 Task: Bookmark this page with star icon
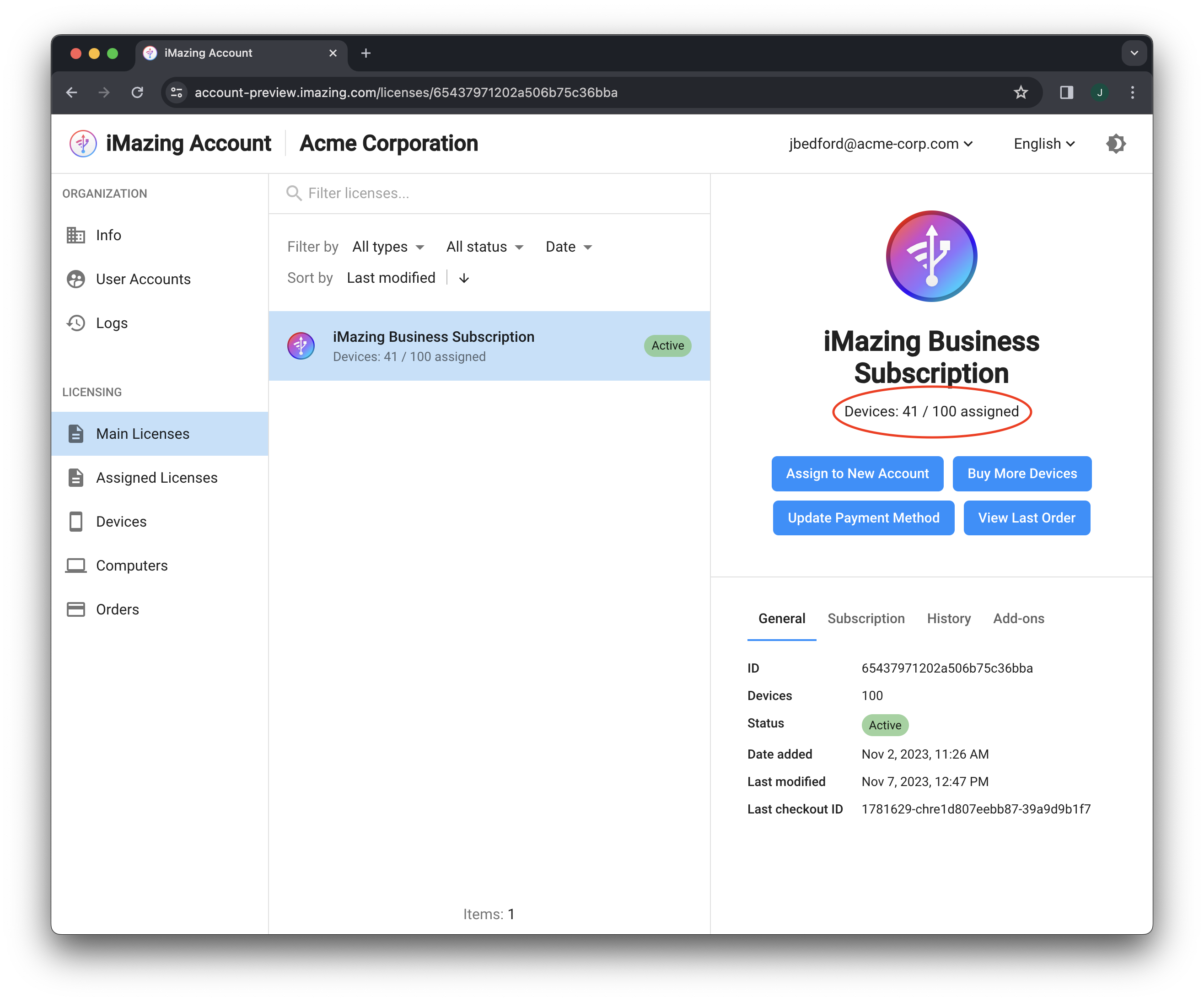(x=1021, y=92)
